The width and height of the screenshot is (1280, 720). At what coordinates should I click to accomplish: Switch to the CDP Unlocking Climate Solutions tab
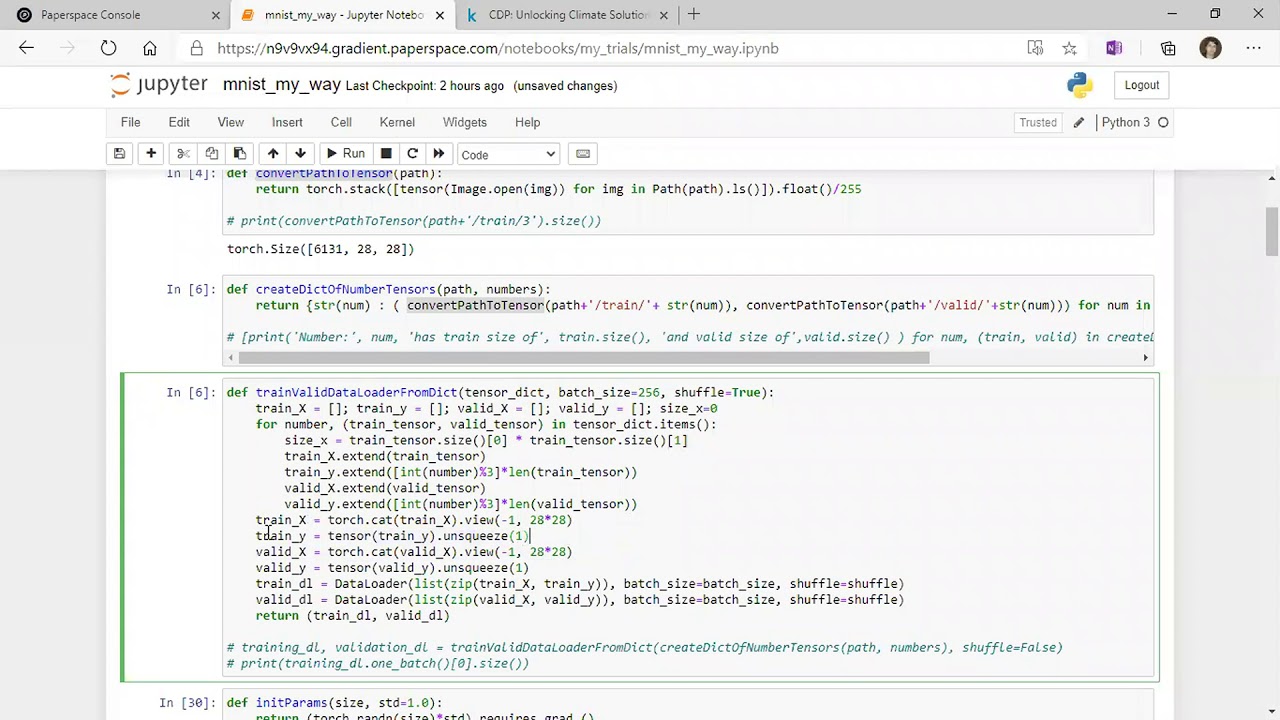click(x=568, y=15)
